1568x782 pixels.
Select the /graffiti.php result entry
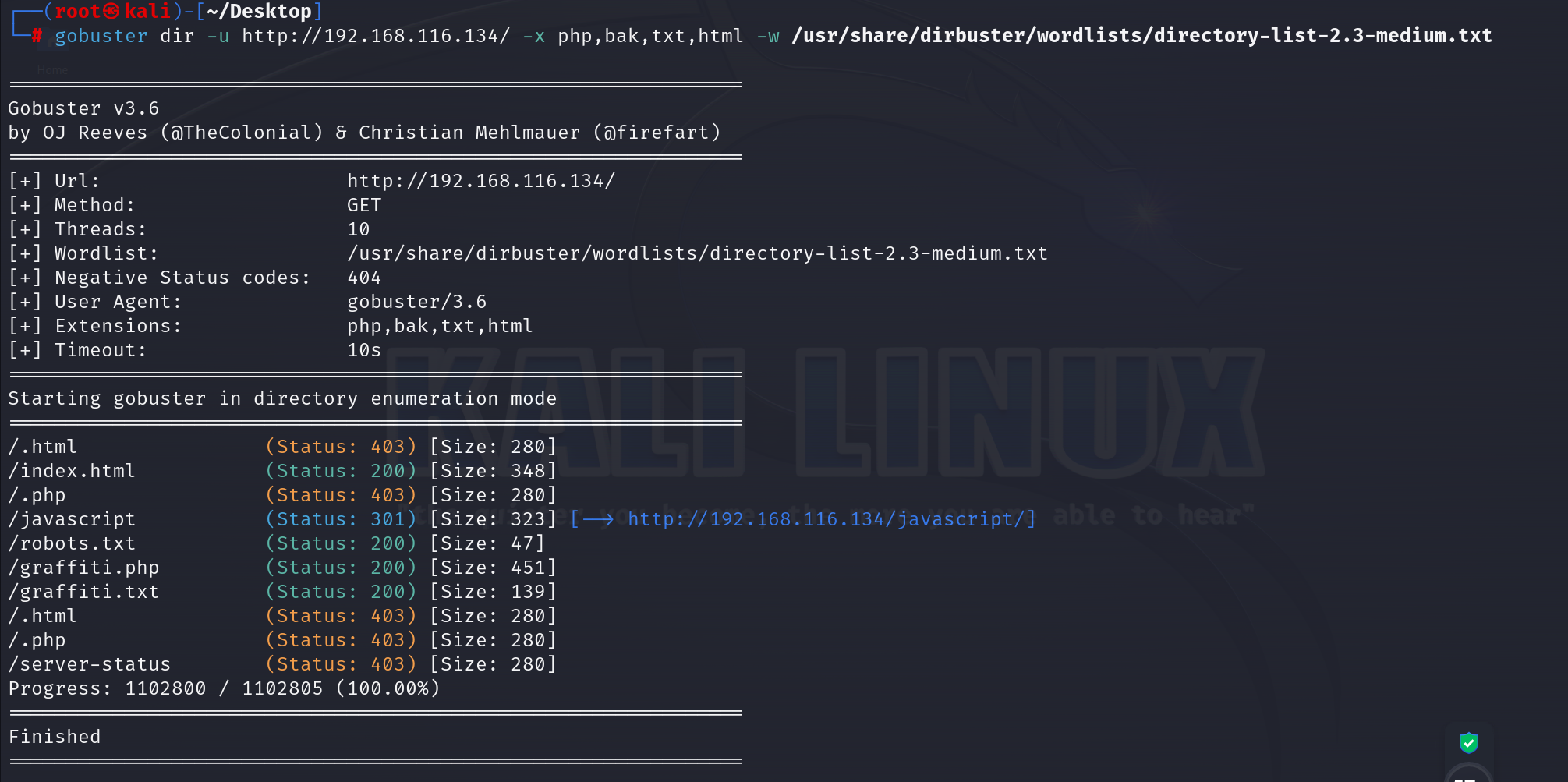tap(83, 568)
